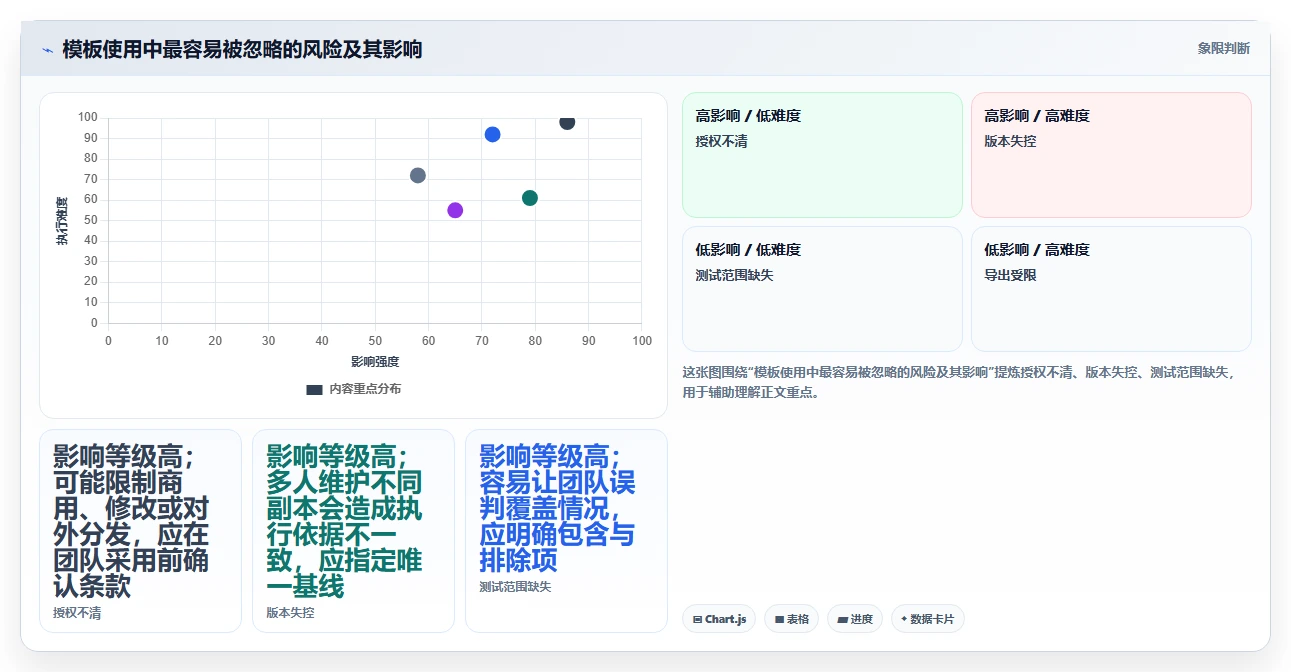Click the 授权不清 card label under dark text

tap(77, 613)
